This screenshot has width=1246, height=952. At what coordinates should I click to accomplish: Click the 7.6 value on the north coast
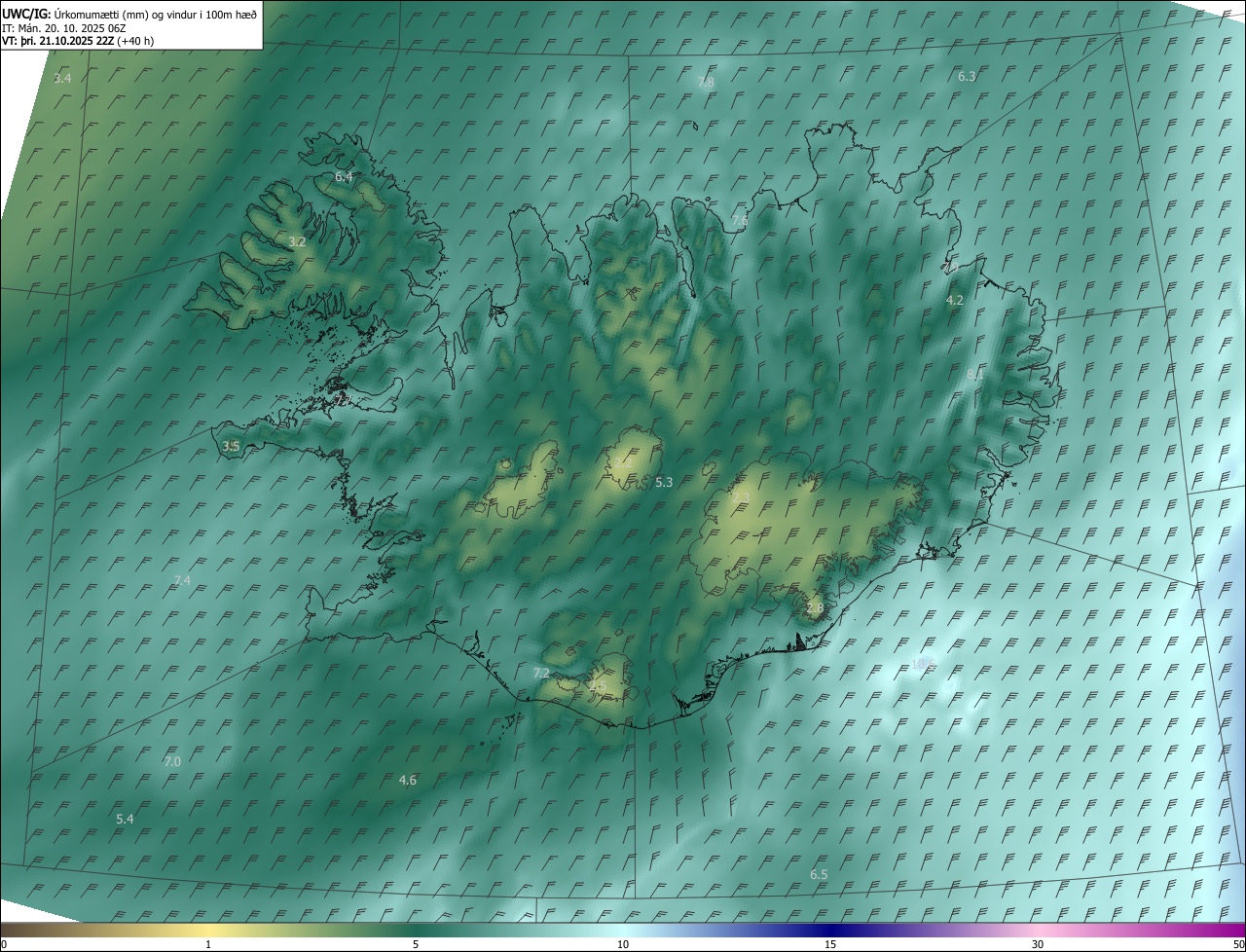(740, 222)
